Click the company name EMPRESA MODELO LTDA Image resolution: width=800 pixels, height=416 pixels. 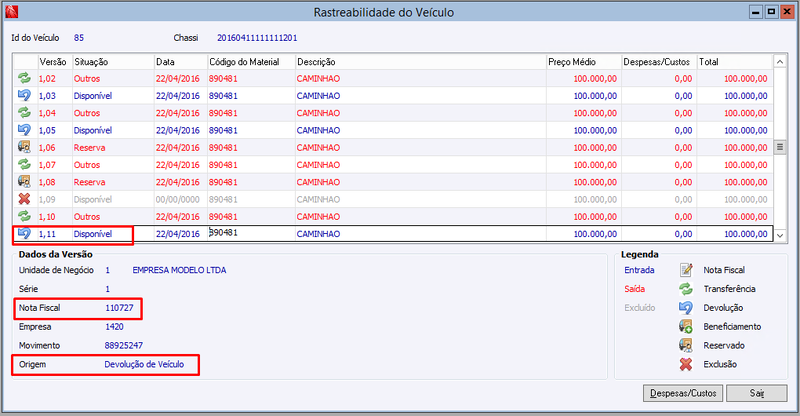tap(179, 270)
